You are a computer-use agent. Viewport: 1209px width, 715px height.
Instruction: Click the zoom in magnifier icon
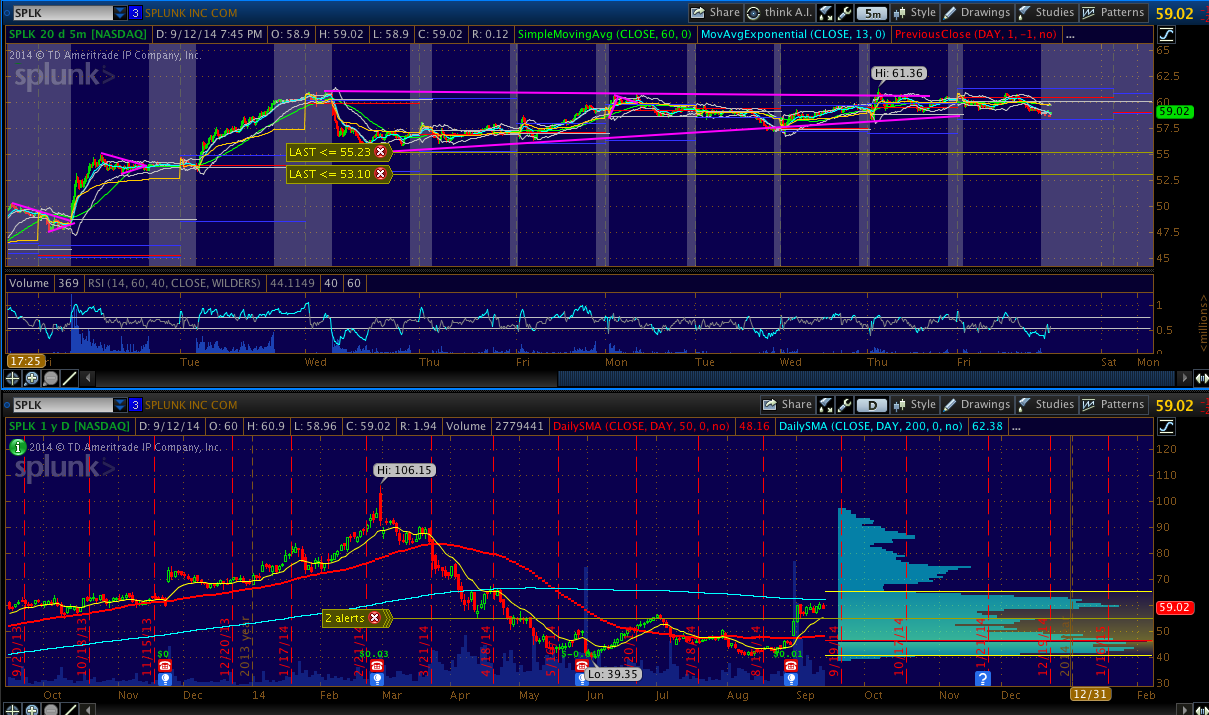pyautogui.click(x=31, y=378)
